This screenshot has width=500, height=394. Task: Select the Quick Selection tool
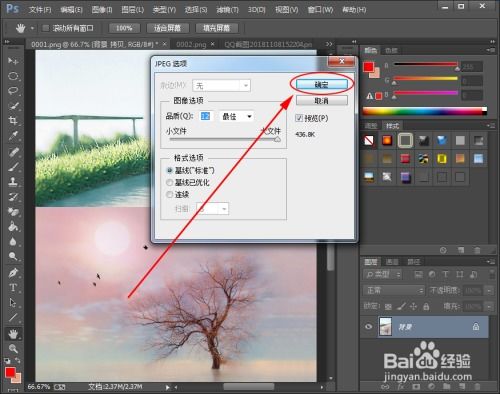pyautogui.click(x=13, y=106)
